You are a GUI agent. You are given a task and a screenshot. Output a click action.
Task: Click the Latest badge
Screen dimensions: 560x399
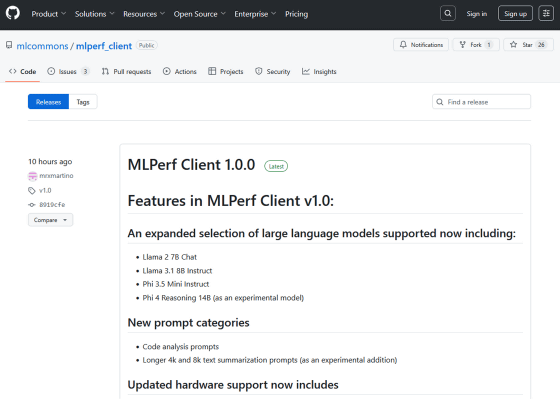point(276,166)
